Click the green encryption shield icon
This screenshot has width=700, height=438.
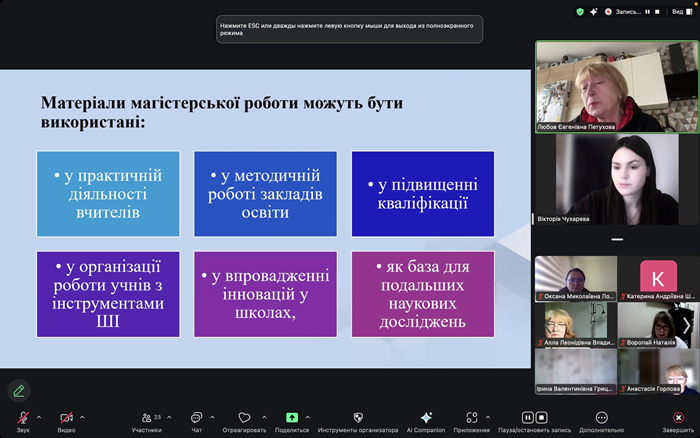tap(580, 11)
